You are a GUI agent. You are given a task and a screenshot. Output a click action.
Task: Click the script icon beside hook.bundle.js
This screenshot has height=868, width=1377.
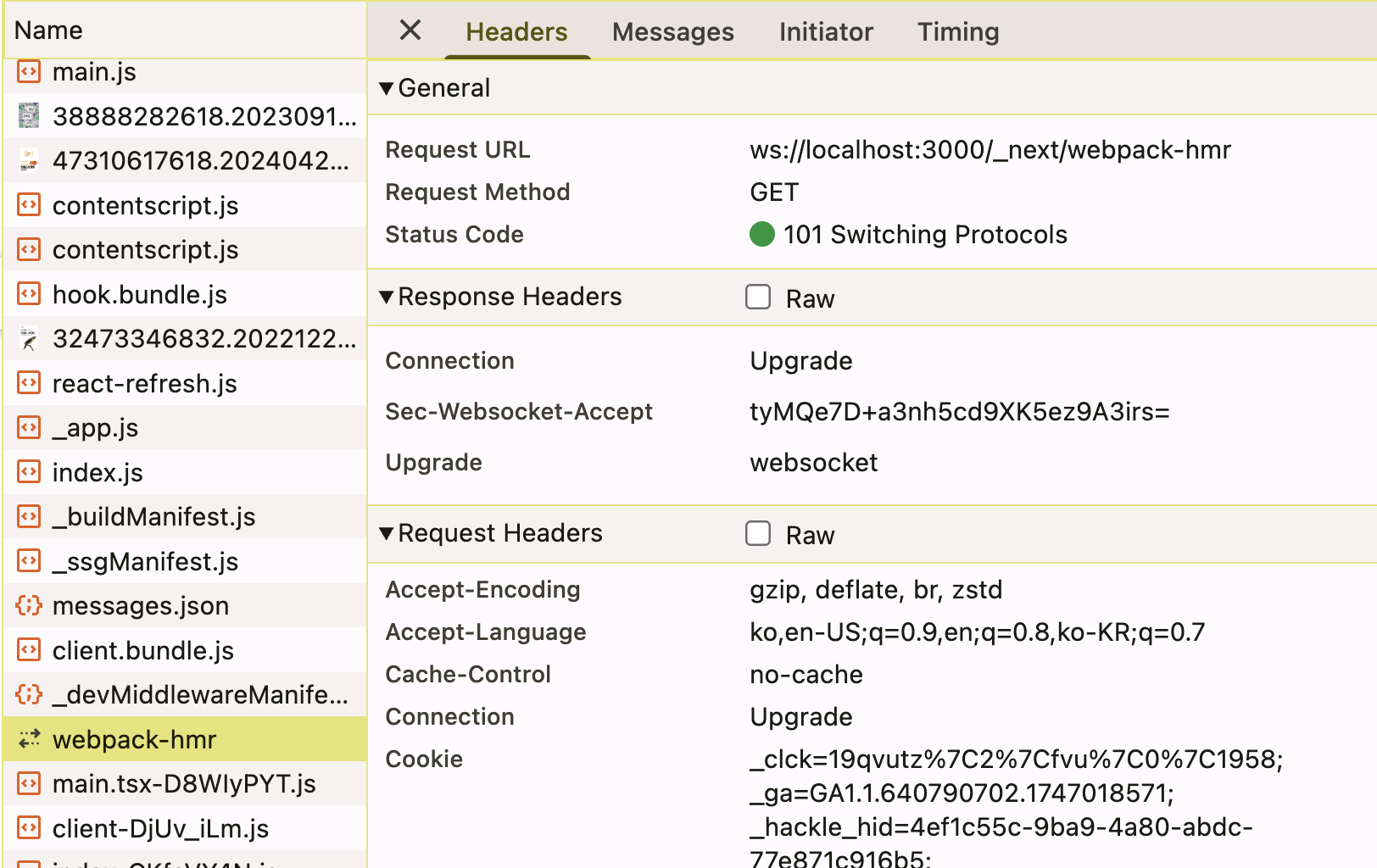pos(29,294)
